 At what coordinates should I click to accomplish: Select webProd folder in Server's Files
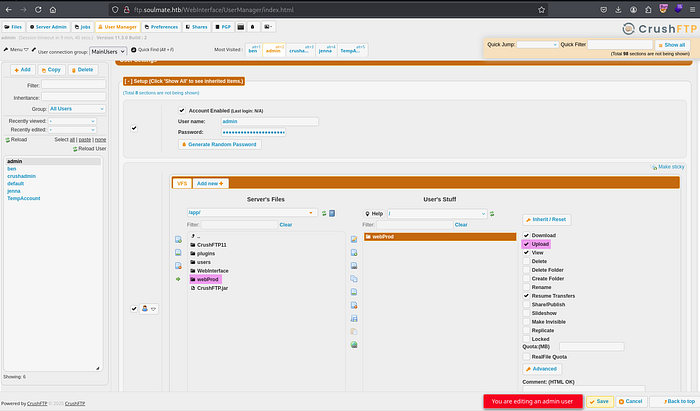(205, 279)
